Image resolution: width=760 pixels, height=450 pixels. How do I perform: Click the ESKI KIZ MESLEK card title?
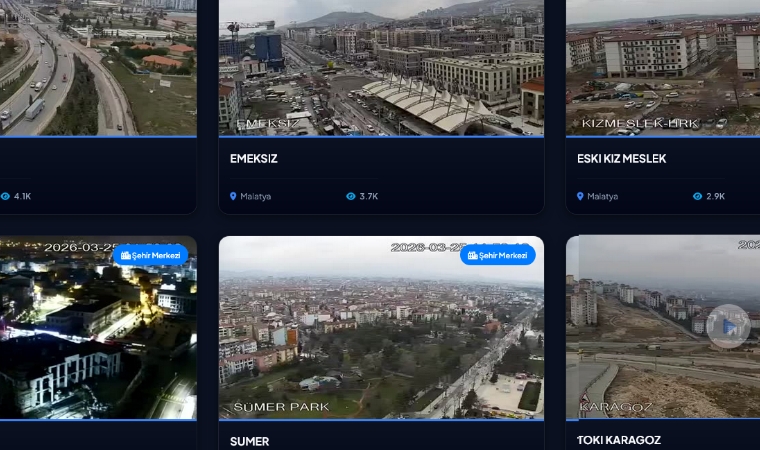point(621,159)
